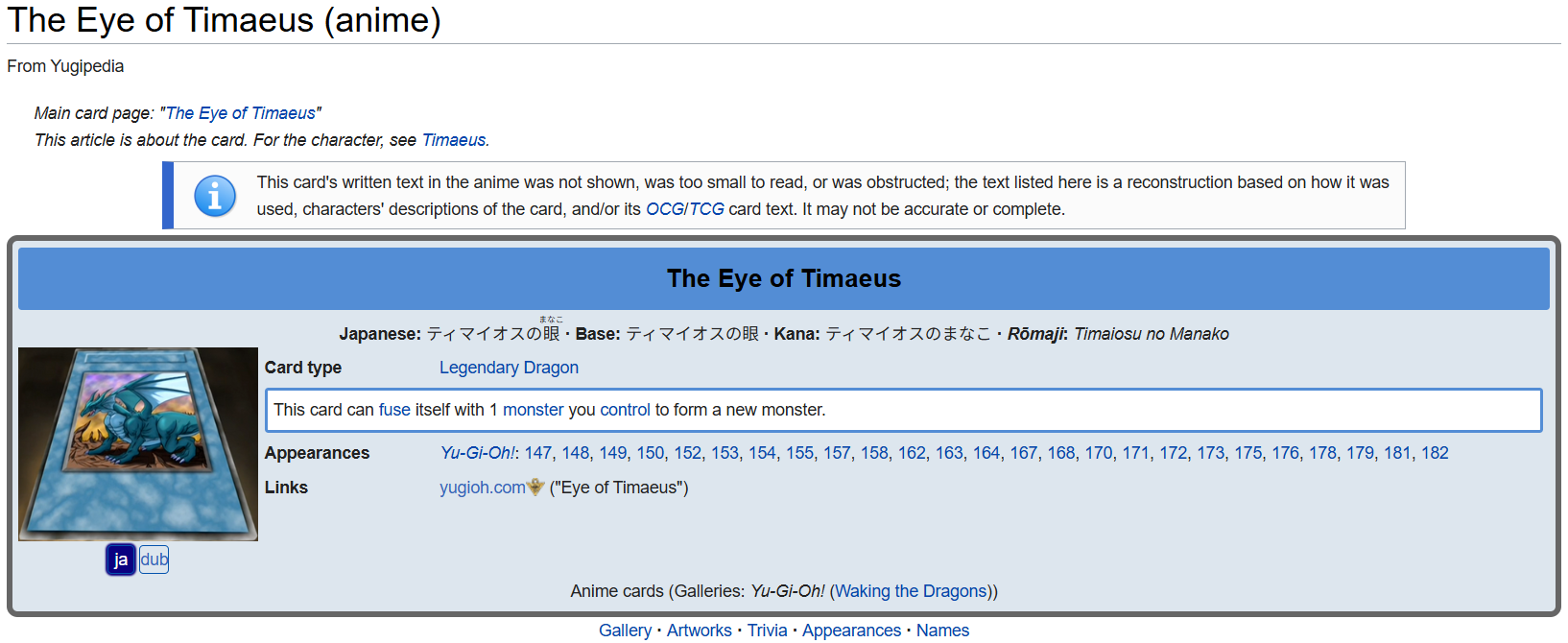This screenshot has width=1568, height=643.
Task: Visit the yugioh.com external link
Action: pos(483,488)
